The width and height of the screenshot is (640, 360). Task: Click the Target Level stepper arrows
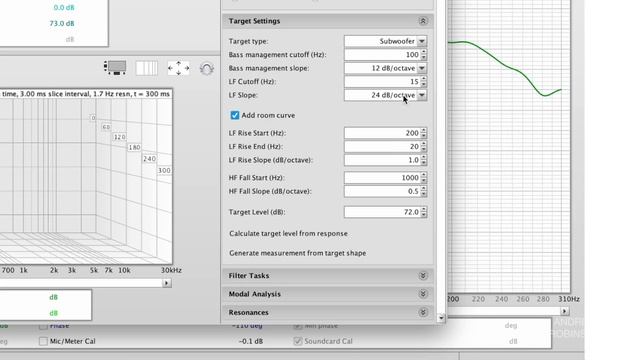pyautogui.click(x=424, y=212)
